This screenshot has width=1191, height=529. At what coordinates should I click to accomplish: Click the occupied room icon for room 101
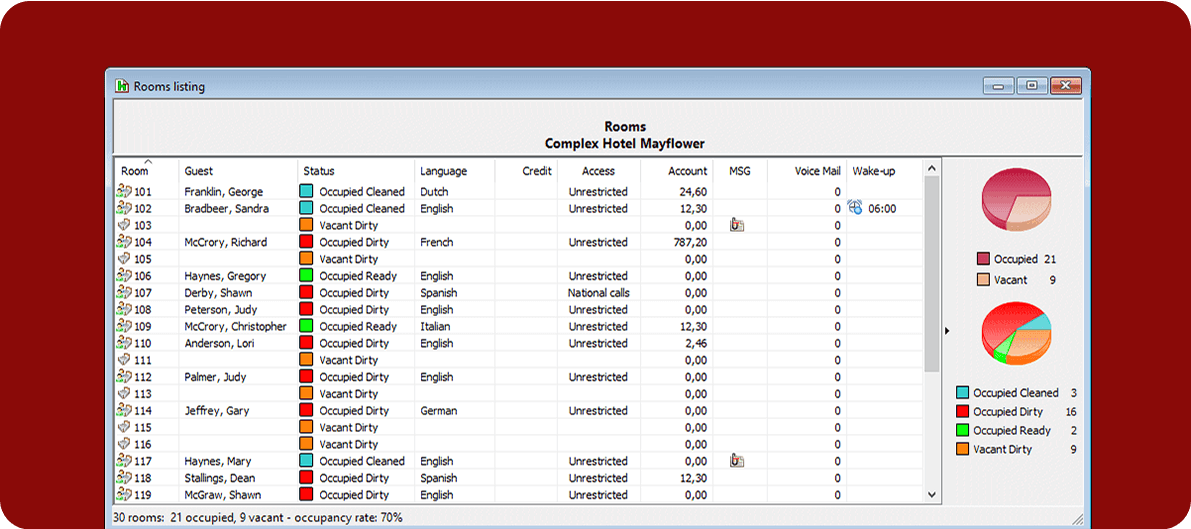(x=125, y=192)
